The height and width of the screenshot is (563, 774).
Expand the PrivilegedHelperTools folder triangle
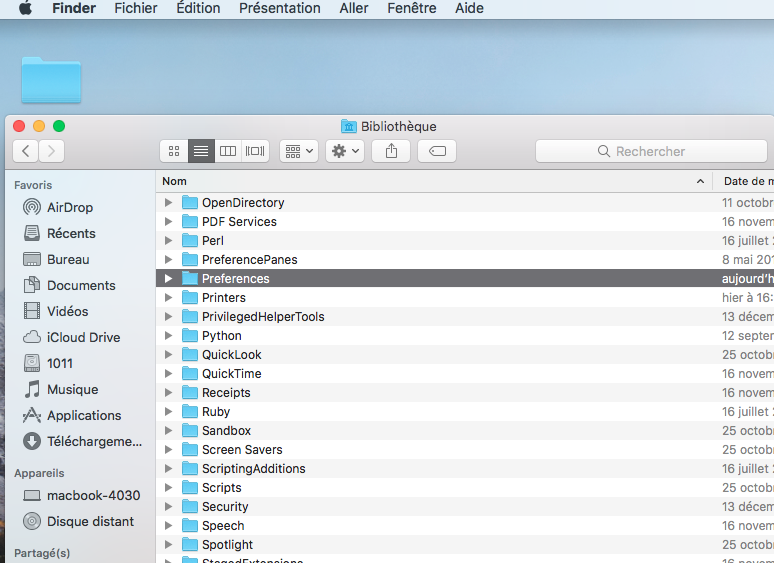168,316
